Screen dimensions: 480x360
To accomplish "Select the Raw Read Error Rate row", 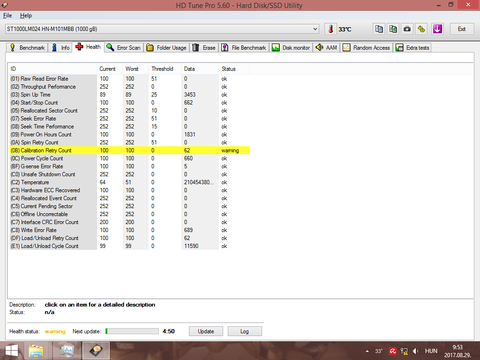I will [x=129, y=79].
